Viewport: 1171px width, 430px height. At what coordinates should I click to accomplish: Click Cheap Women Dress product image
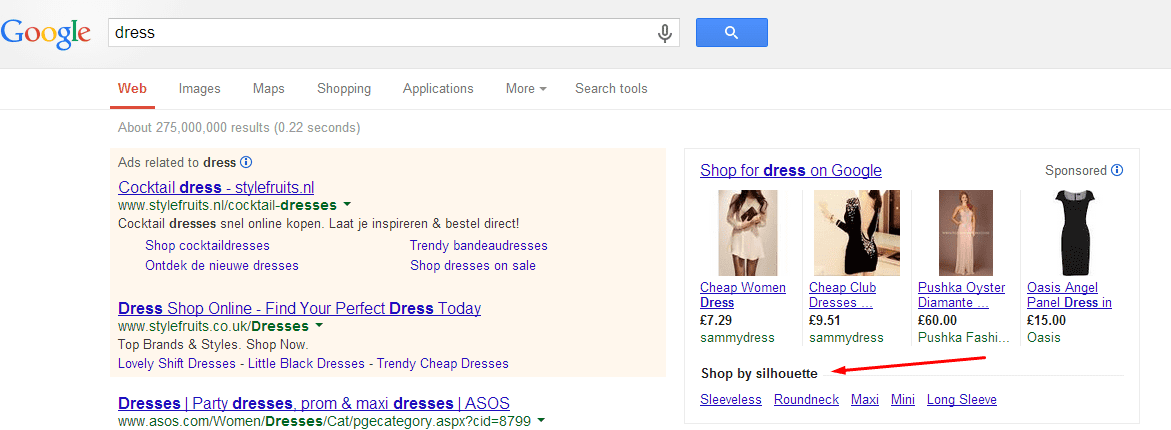point(748,233)
